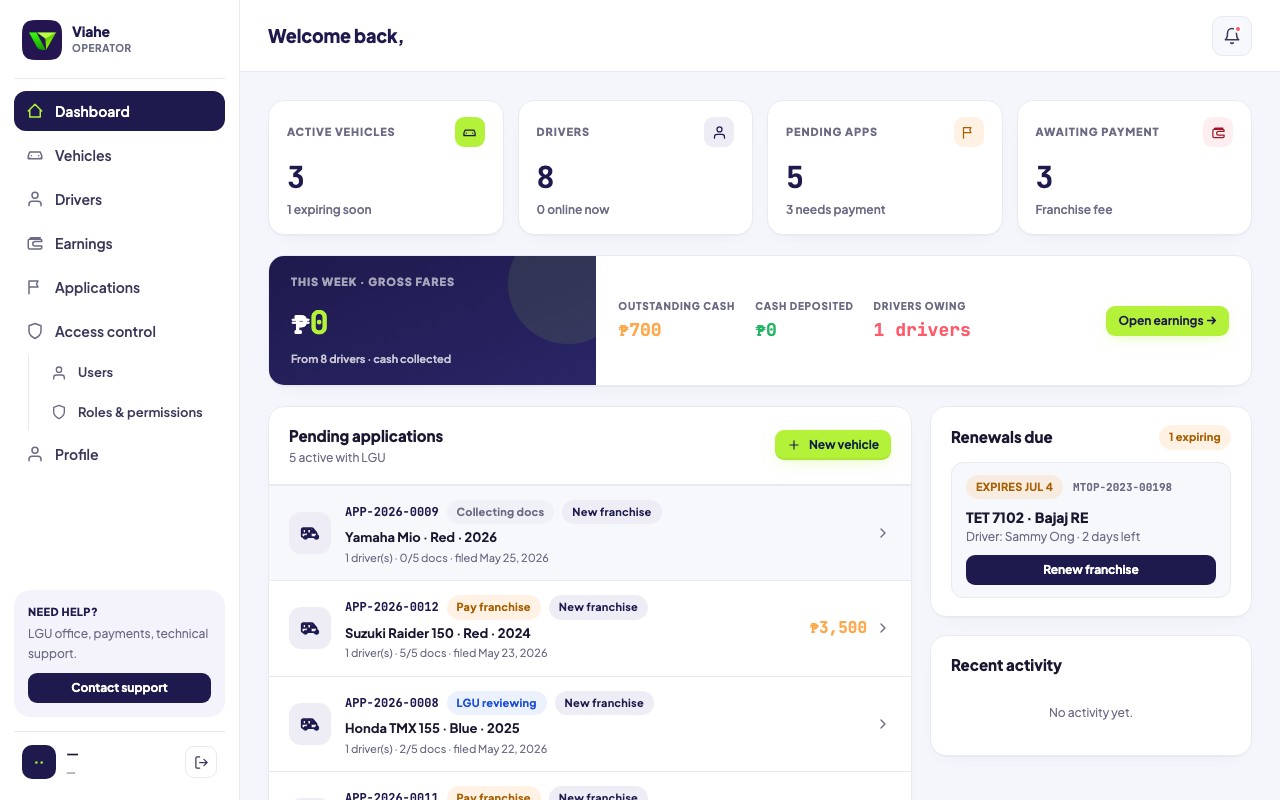
Task: Click 'Pay franchise' badge on APP-2026-0012
Action: click(x=493, y=607)
